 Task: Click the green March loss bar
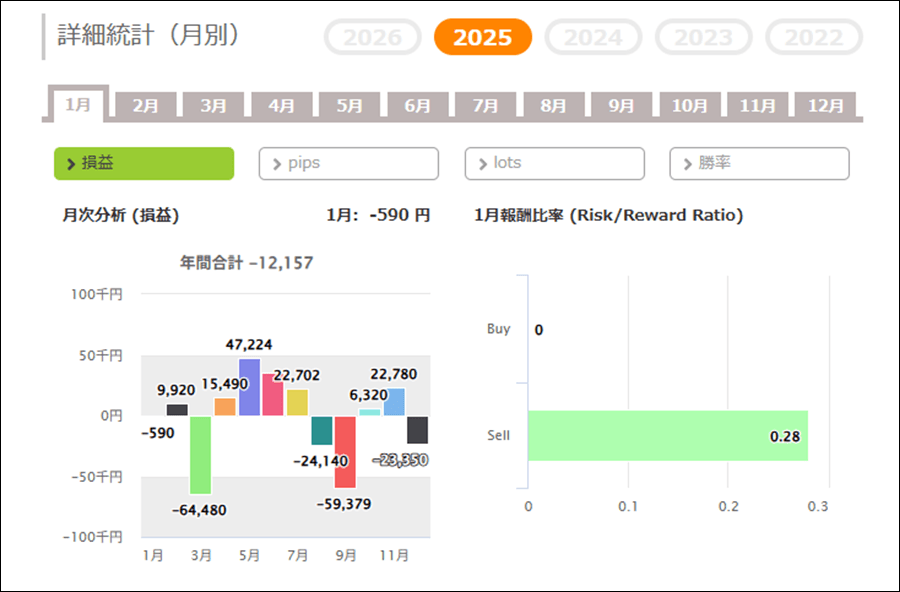(x=201, y=455)
